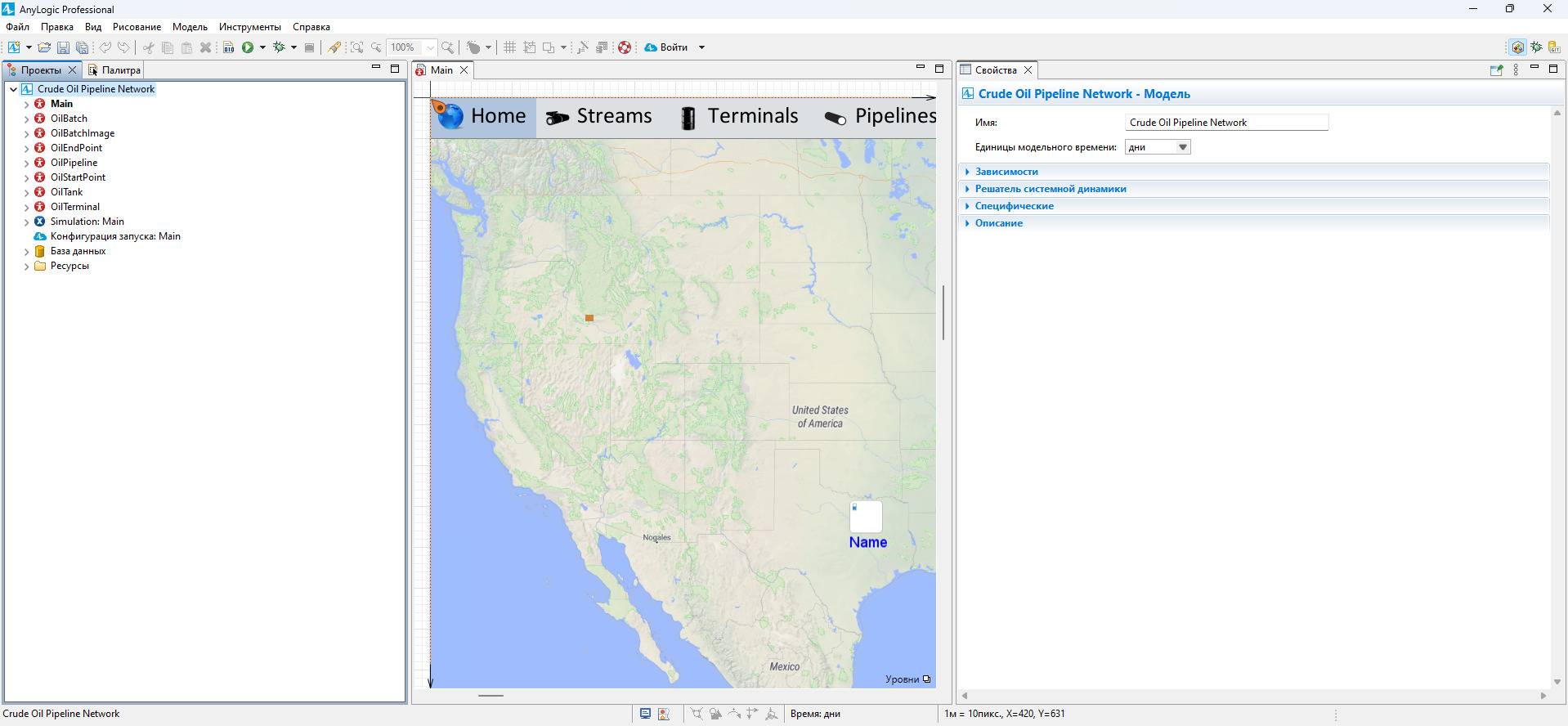Click the Build model icon
The width and height of the screenshot is (1568, 726).
(229, 47)
